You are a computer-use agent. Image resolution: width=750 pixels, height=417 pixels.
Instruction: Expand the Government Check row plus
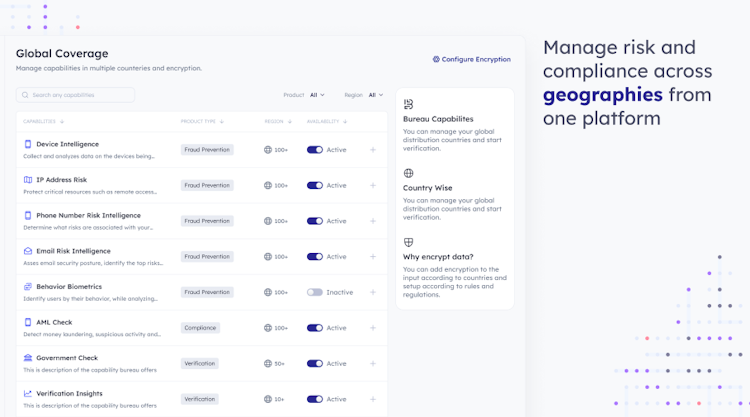click(373, 363)
